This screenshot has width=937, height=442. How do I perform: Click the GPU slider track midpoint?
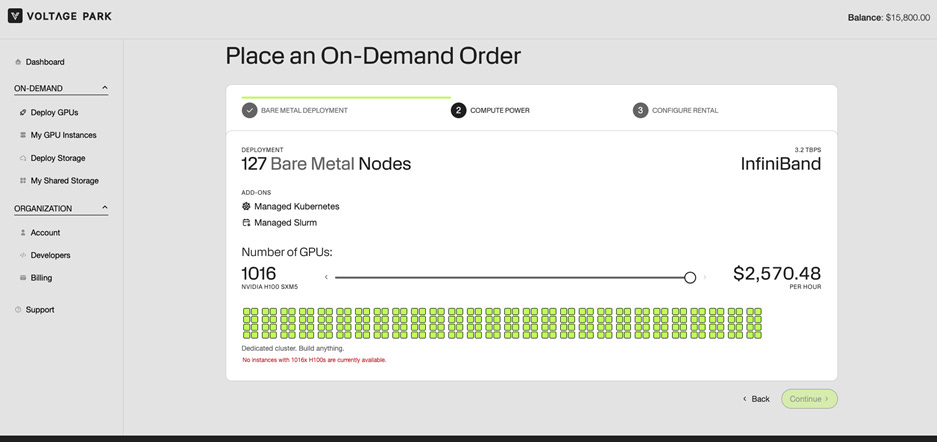[x=513, y=277]
